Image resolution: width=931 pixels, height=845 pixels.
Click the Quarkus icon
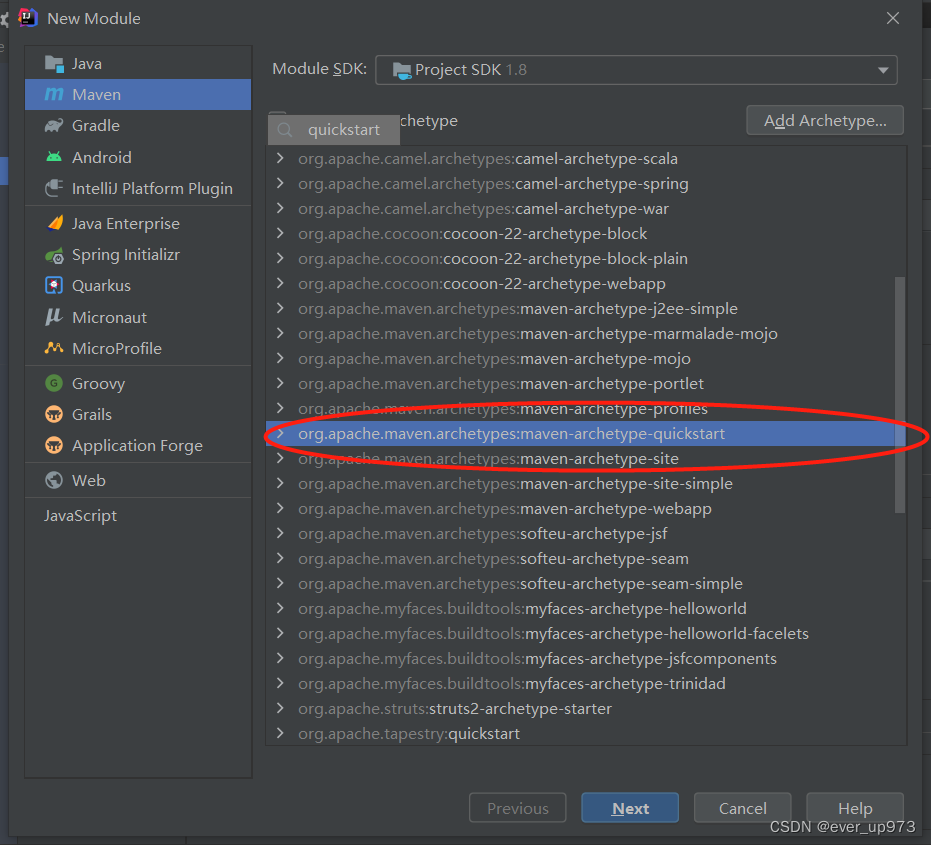(54, 286)
